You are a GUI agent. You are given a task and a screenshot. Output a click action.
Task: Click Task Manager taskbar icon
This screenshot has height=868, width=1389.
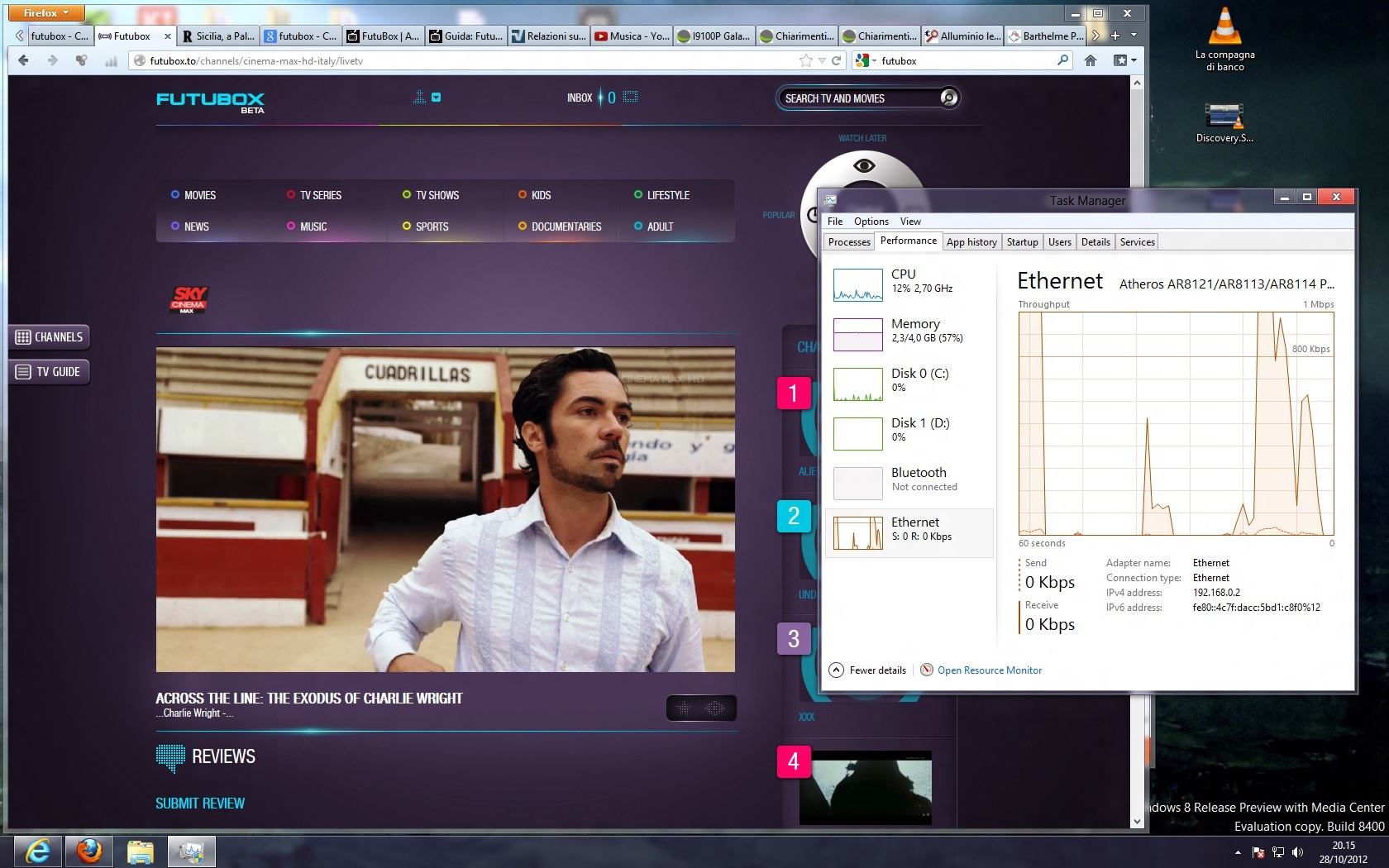tap(192, 851)
